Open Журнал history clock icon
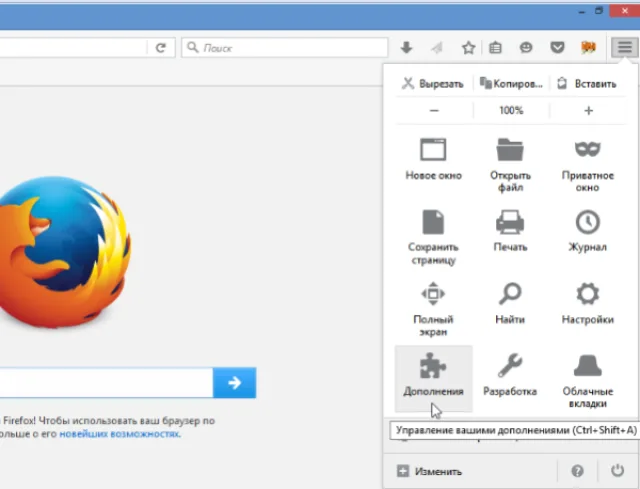This screenshot has width=640, height=489. pyautogui.click(x=587, y=222)
